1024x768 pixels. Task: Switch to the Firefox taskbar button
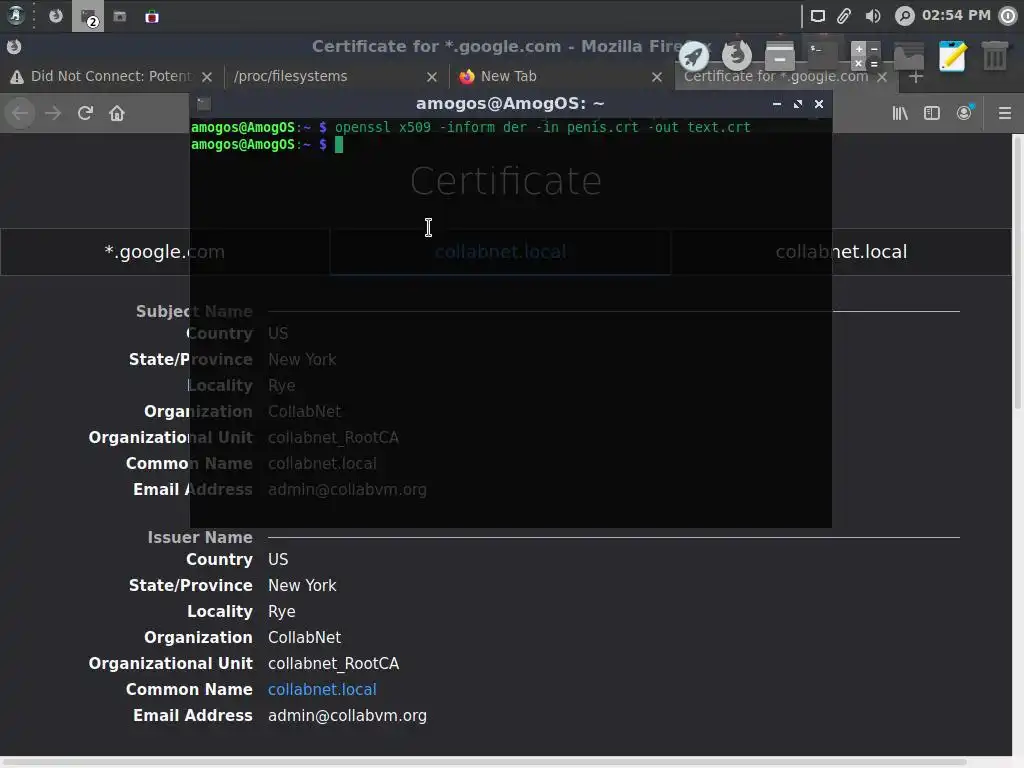pos(56,16)
